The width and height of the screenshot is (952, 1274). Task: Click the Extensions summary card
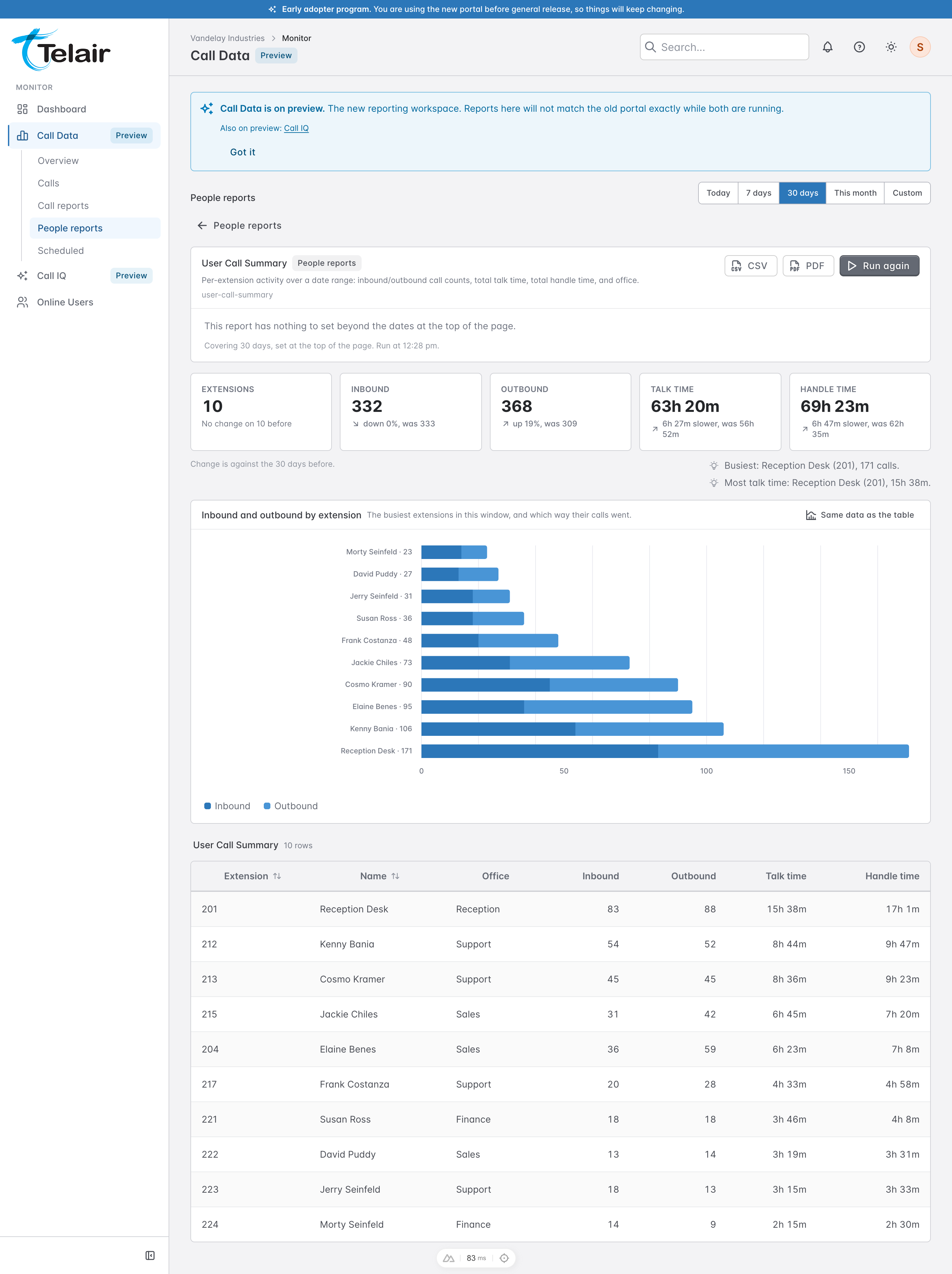(x=261, y=412)
